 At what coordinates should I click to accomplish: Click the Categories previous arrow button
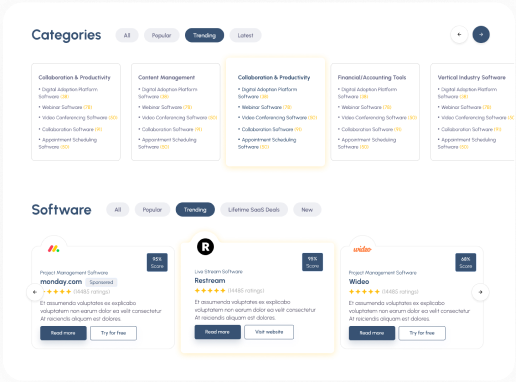point(459,34)
